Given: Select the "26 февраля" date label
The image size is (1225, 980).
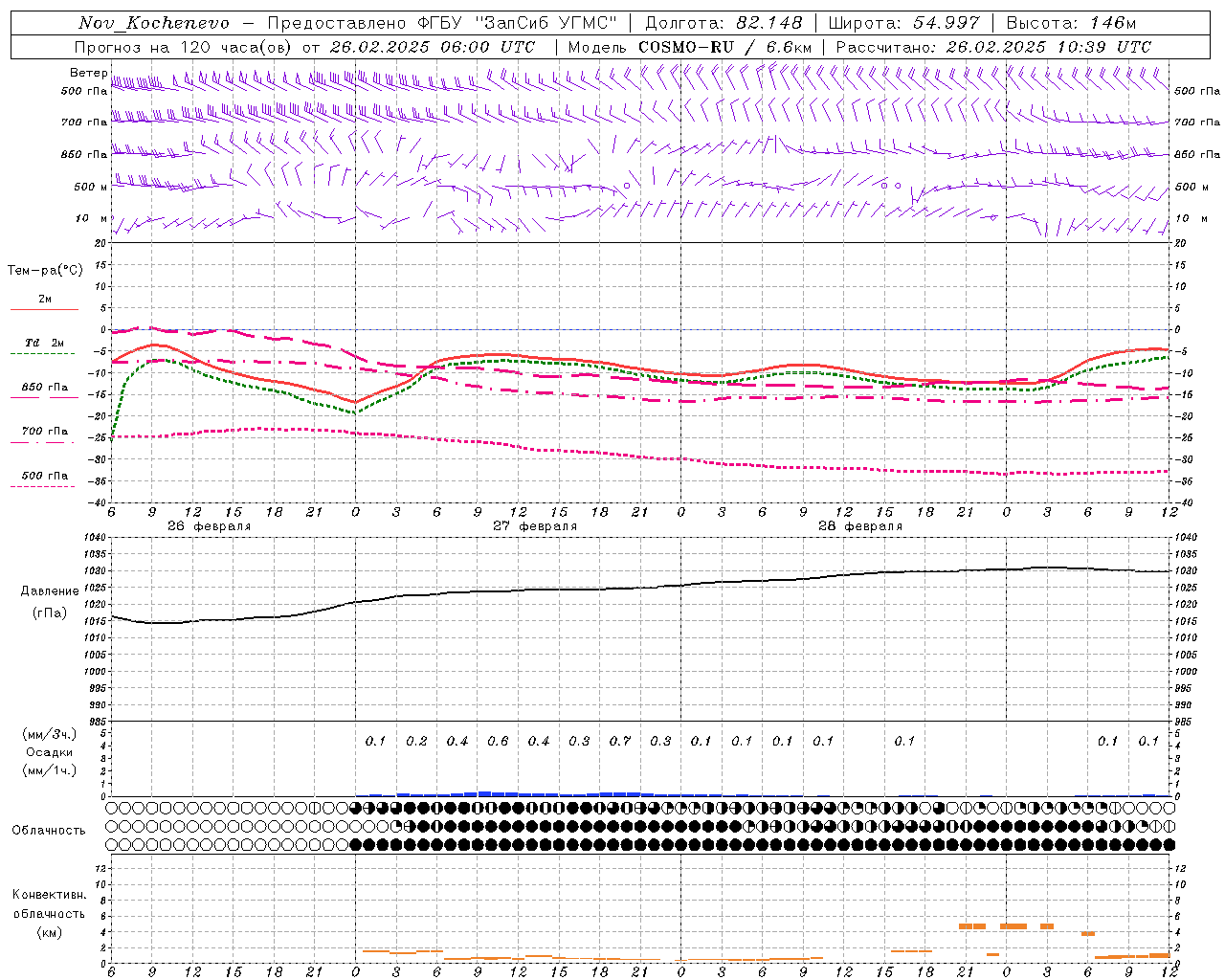Looking at the screenshot, I should [209, 526].
